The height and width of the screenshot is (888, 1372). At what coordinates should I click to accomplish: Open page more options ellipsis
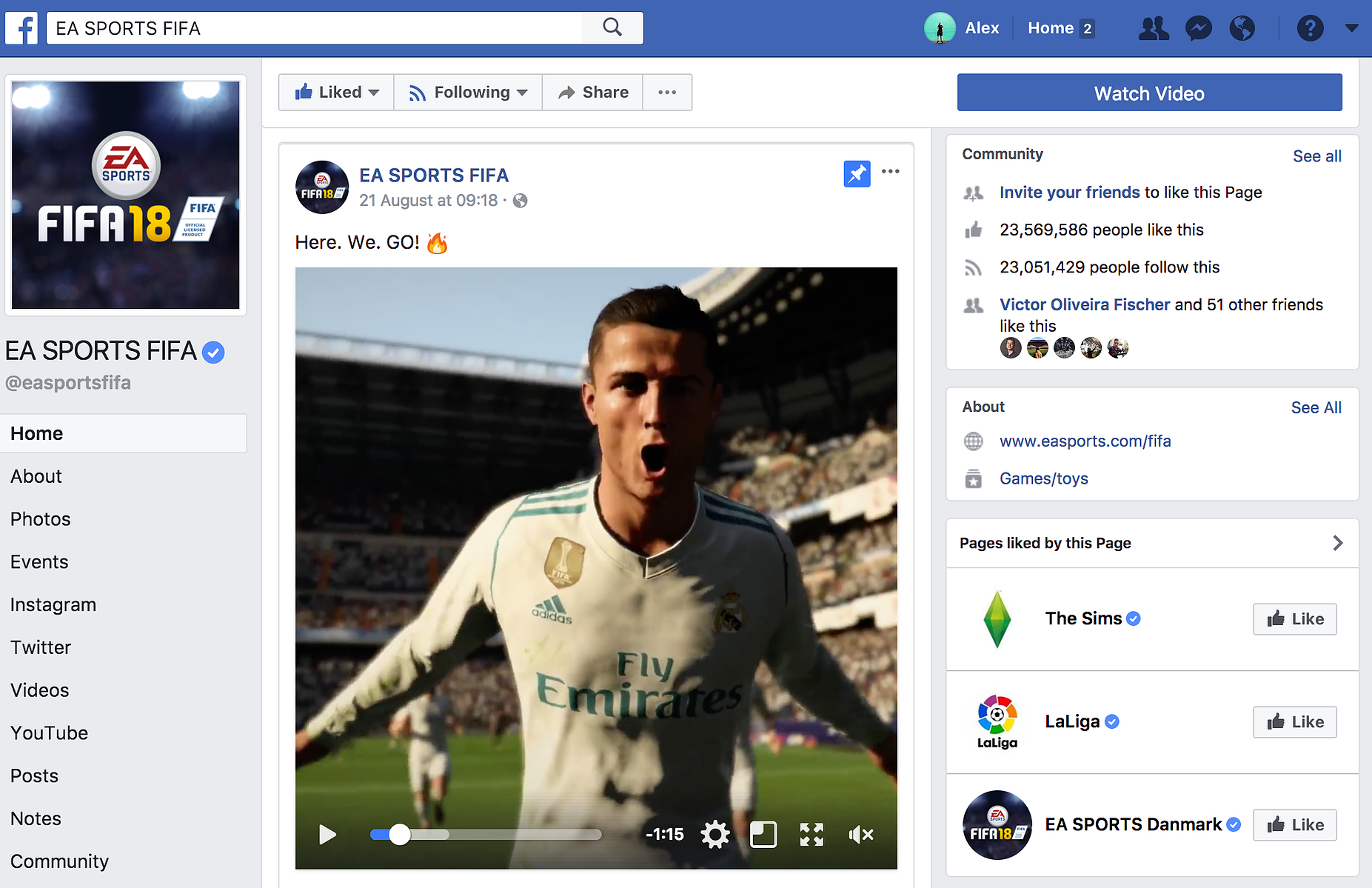coord(667,93)
